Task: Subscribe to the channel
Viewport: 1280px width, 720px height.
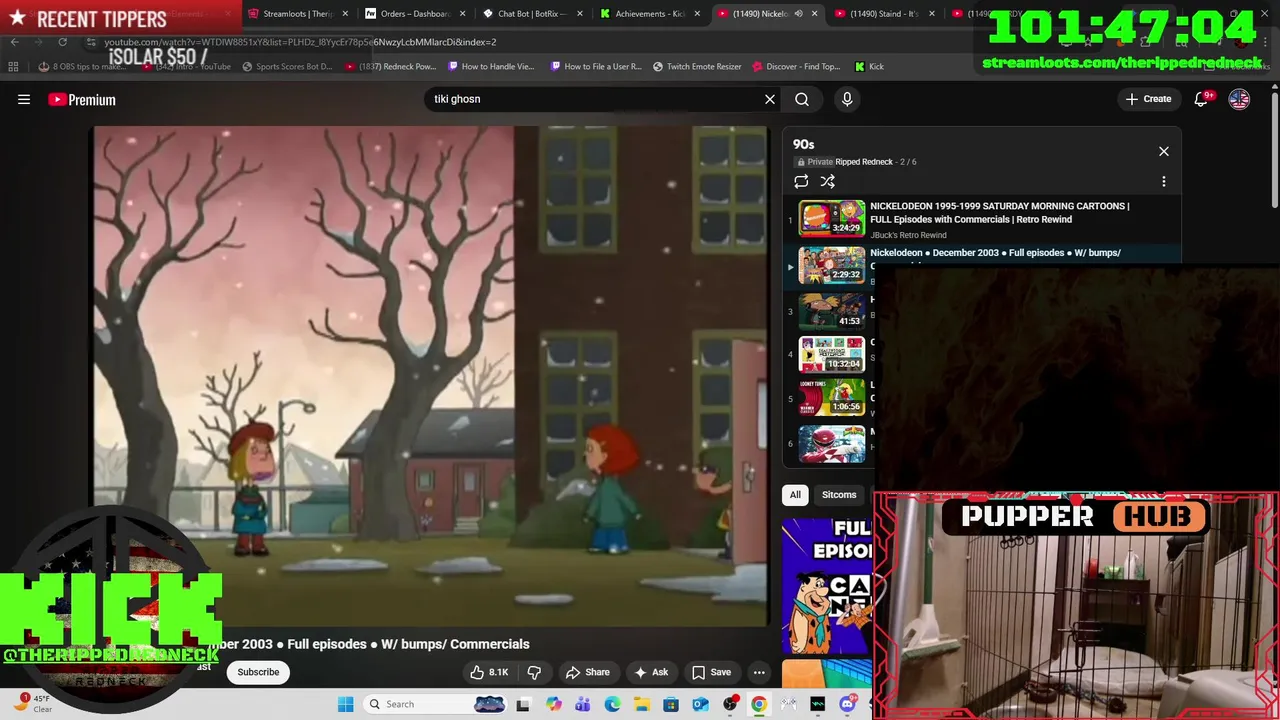Action: click(258, 672)
